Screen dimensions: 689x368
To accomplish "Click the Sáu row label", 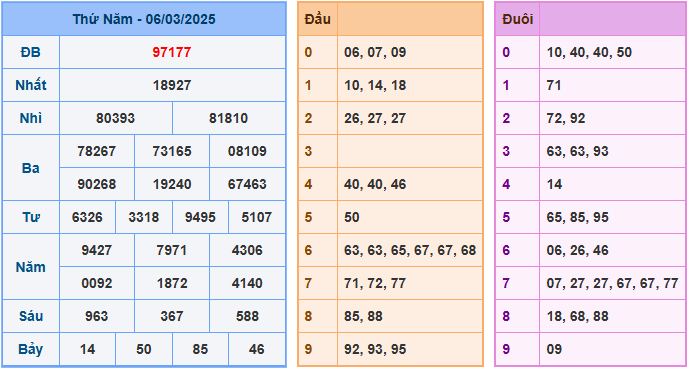I will tap(30, 316).
